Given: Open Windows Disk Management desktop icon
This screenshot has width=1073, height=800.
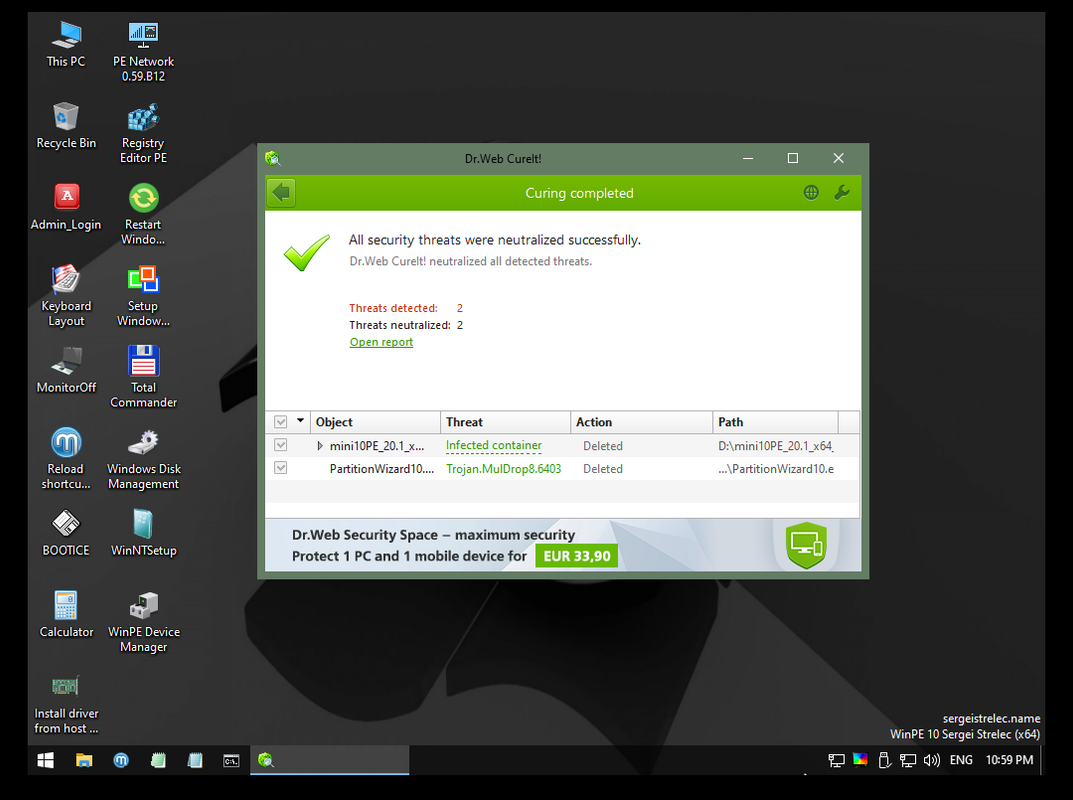Looking at the screenshot, I should [143, 459].
